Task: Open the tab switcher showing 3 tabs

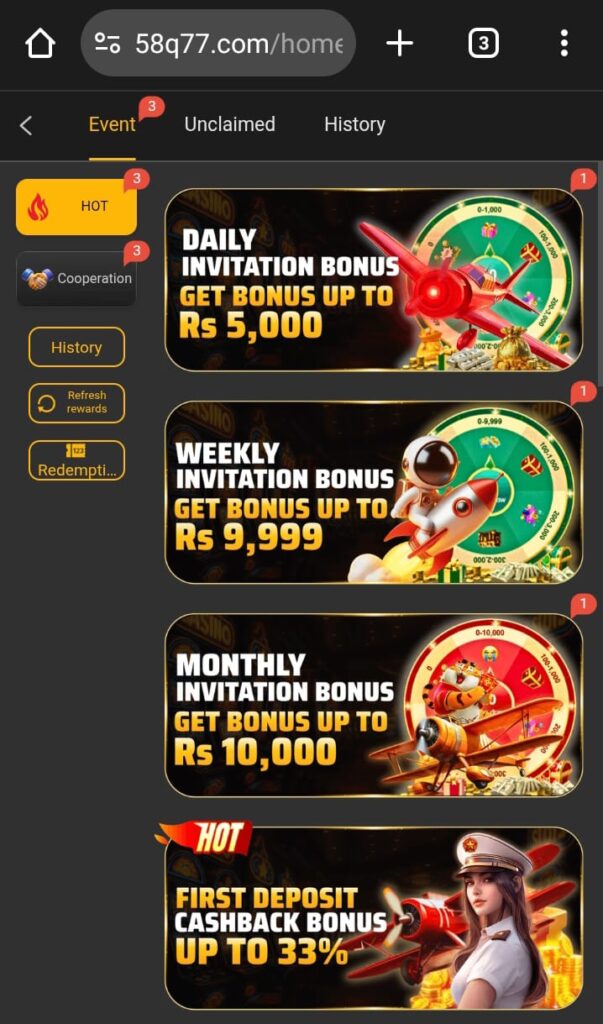Action: pyautogui.click(x=483, y=44)
